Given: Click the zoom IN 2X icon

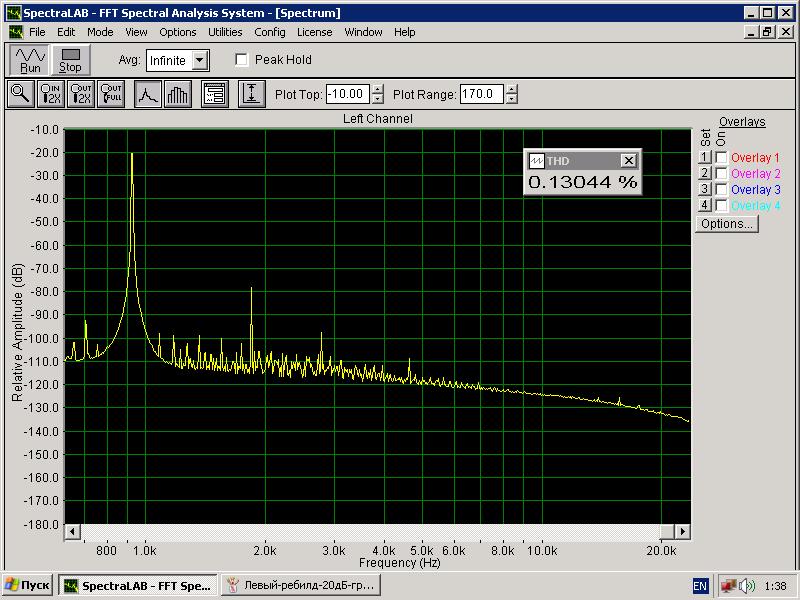Looking at the screenshot, I should point(51,94).
